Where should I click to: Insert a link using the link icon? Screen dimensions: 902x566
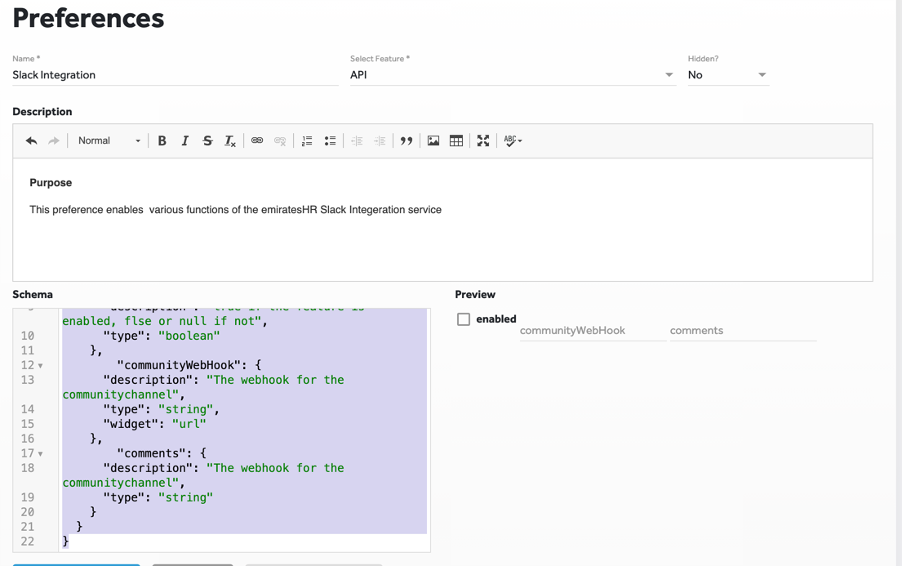click(257, 140)
